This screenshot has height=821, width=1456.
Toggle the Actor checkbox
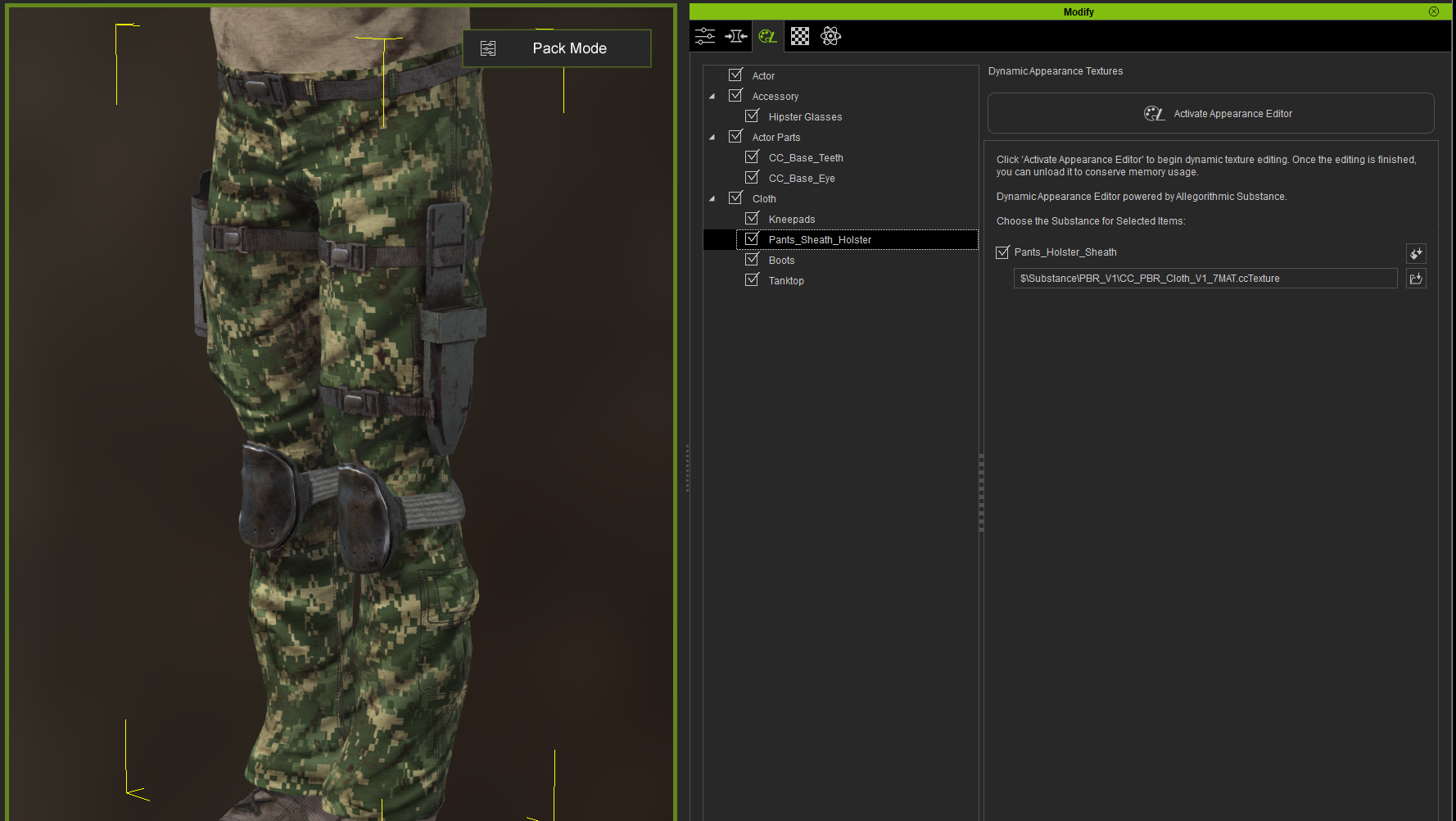point(735,75)
